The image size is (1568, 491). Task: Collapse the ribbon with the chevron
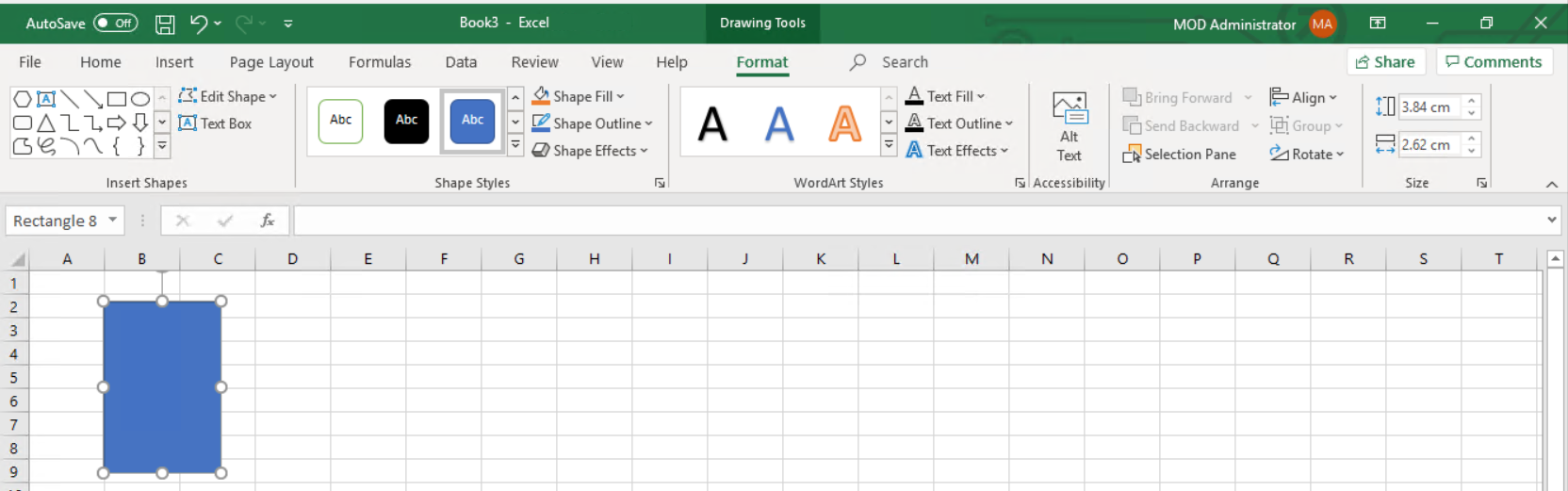click(x=1551, y=184)
